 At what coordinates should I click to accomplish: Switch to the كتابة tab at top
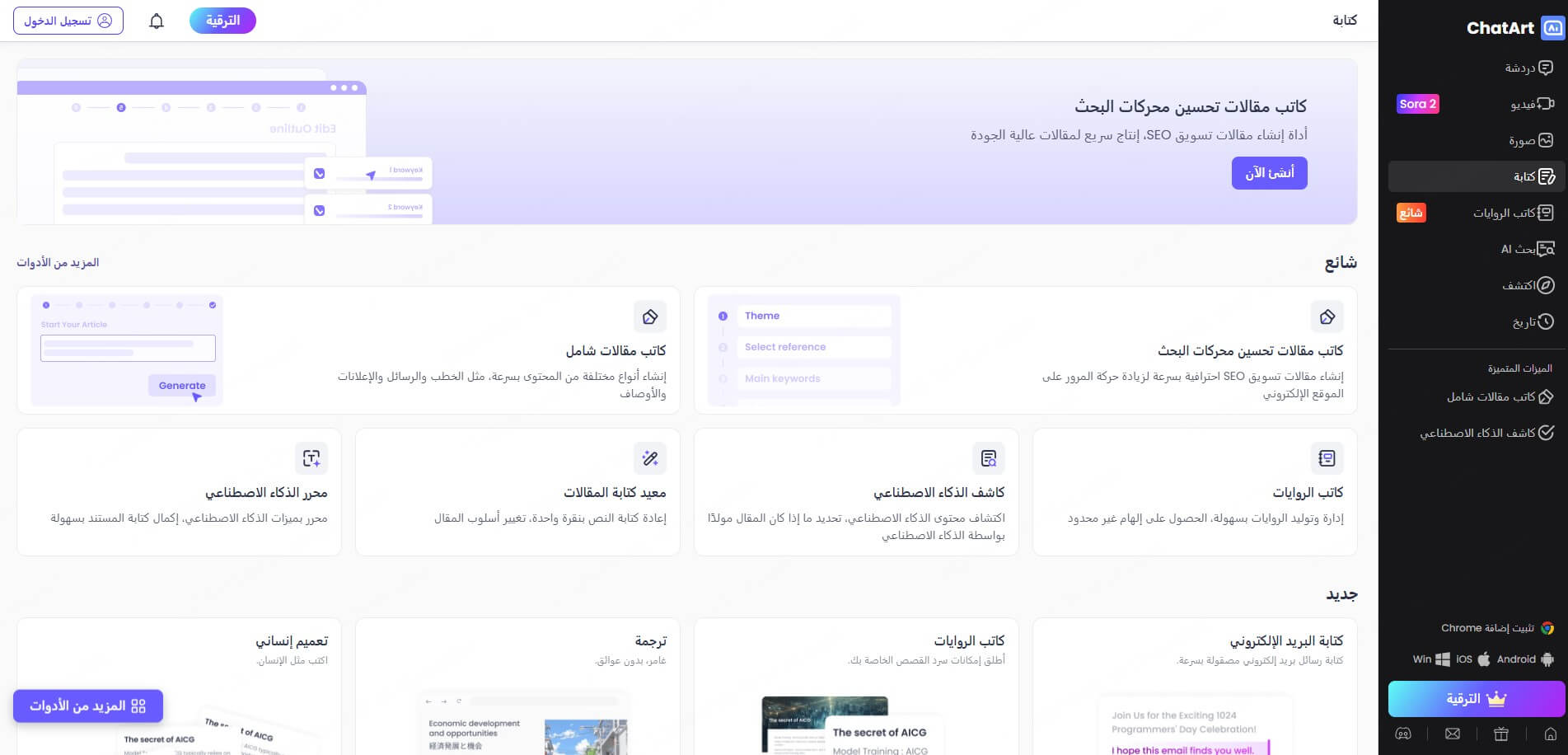coord(1344,20)
